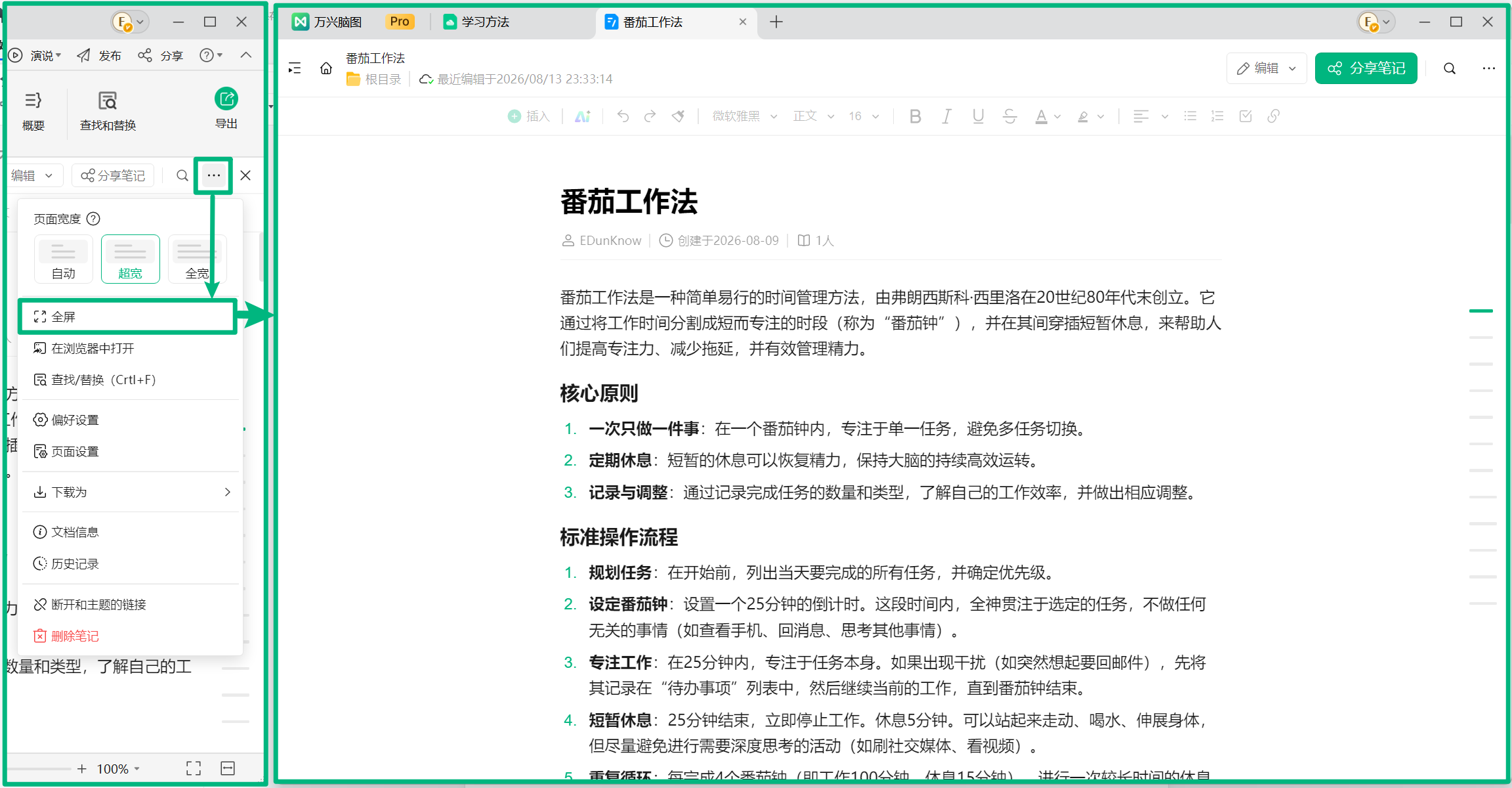This screenshot has height=788, width=1512.
Task: Choose 全屏 from the menu
Action: click(x=128, y=317)
